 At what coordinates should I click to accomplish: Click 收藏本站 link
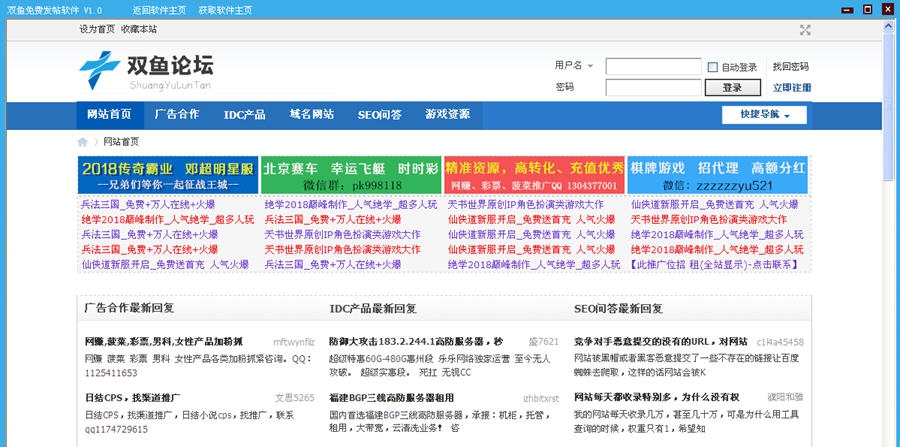[138, 29]
